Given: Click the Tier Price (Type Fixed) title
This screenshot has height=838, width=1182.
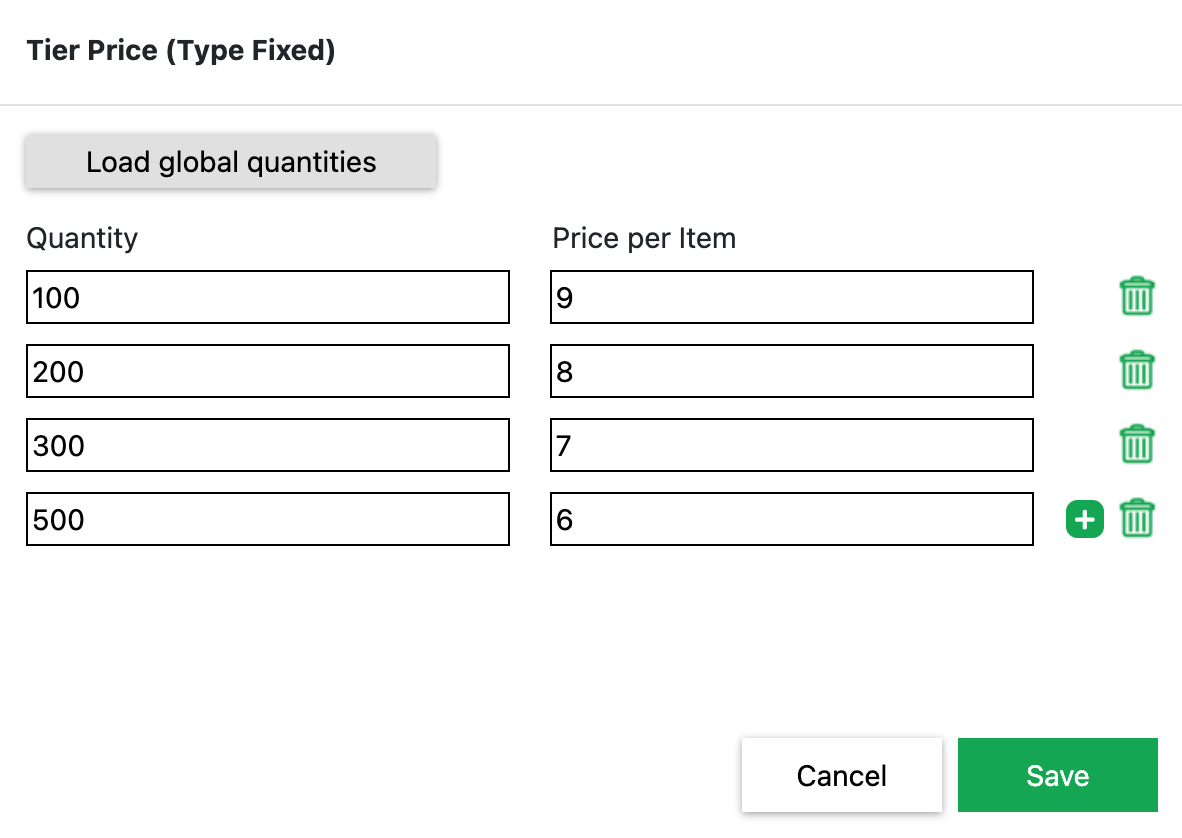Looking at the screenshot, I should pos(181,50).
